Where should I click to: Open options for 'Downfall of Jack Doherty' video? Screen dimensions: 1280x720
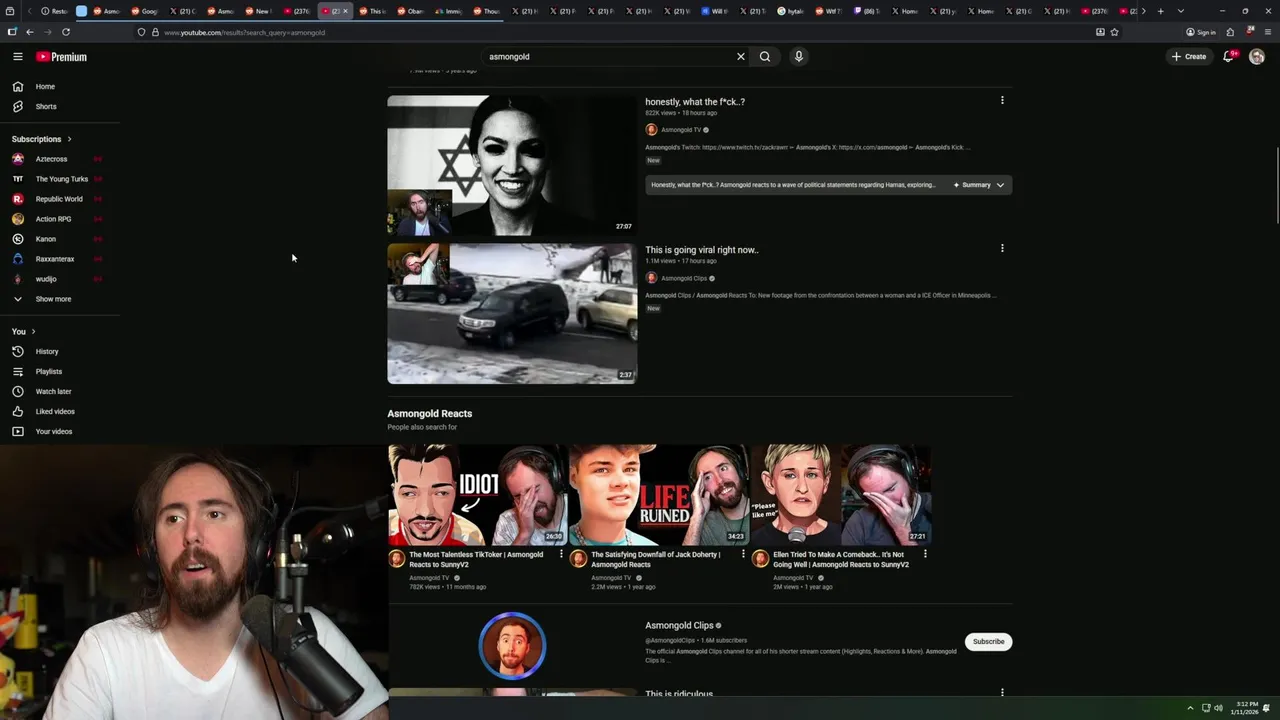(743, 554)
